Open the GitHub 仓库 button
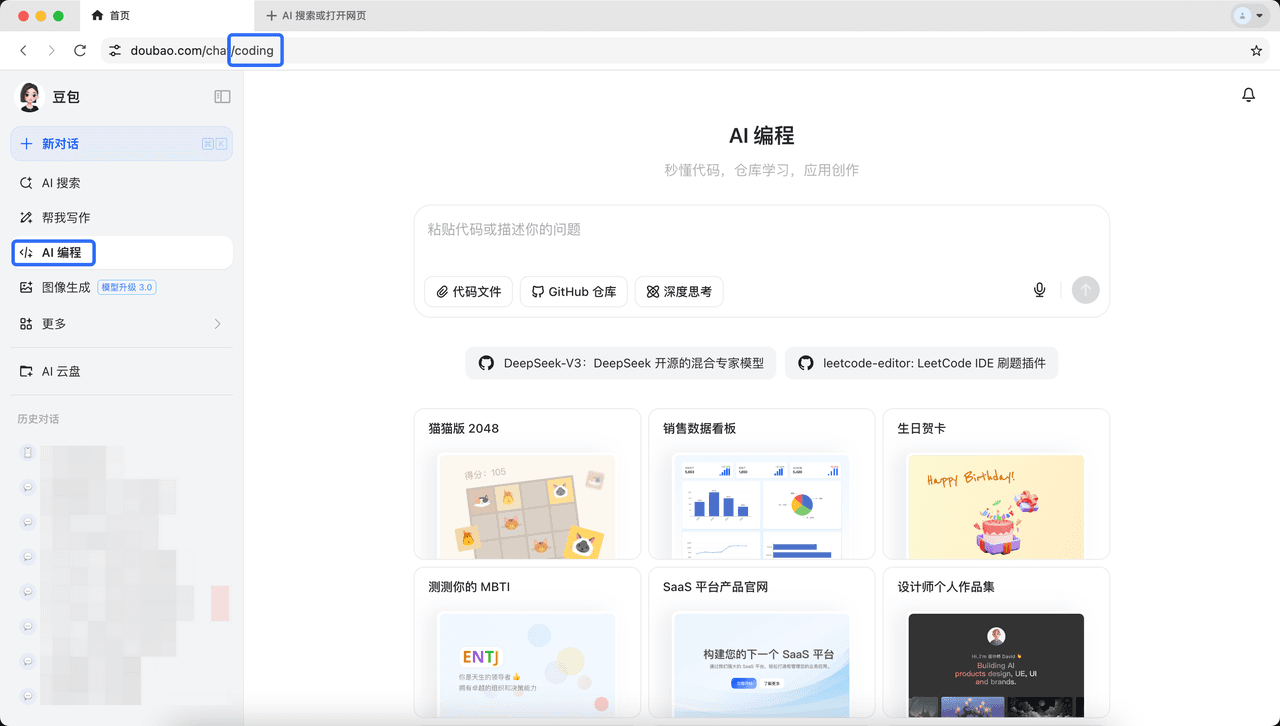Image resolution: width=1280 pixels, height=726 pixels. pos(574,292)
